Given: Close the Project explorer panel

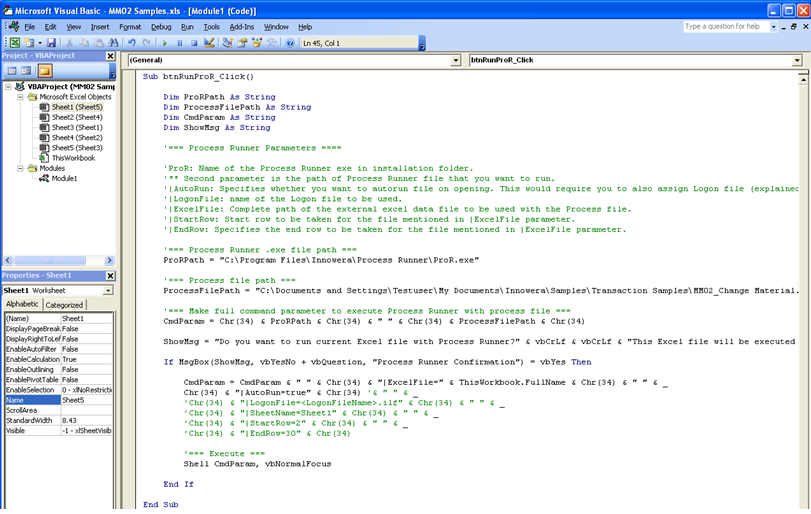Looking at the screenshot, I should click(112, 56).
